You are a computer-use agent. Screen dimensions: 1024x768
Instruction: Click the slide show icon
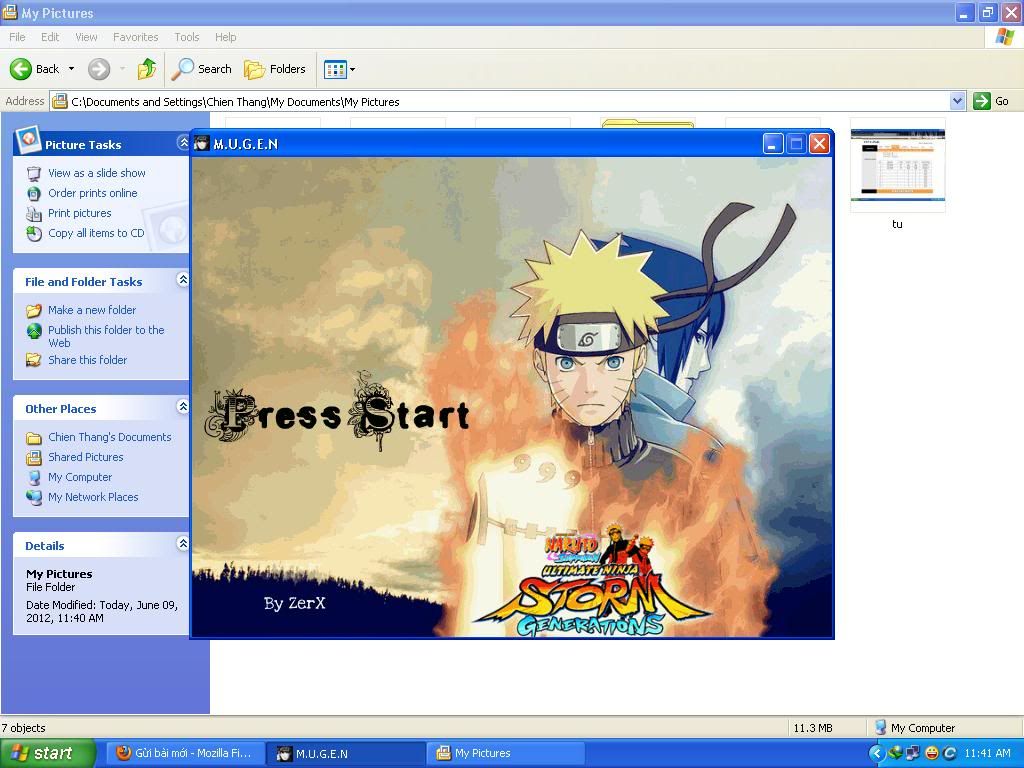(x=34, y=174)
